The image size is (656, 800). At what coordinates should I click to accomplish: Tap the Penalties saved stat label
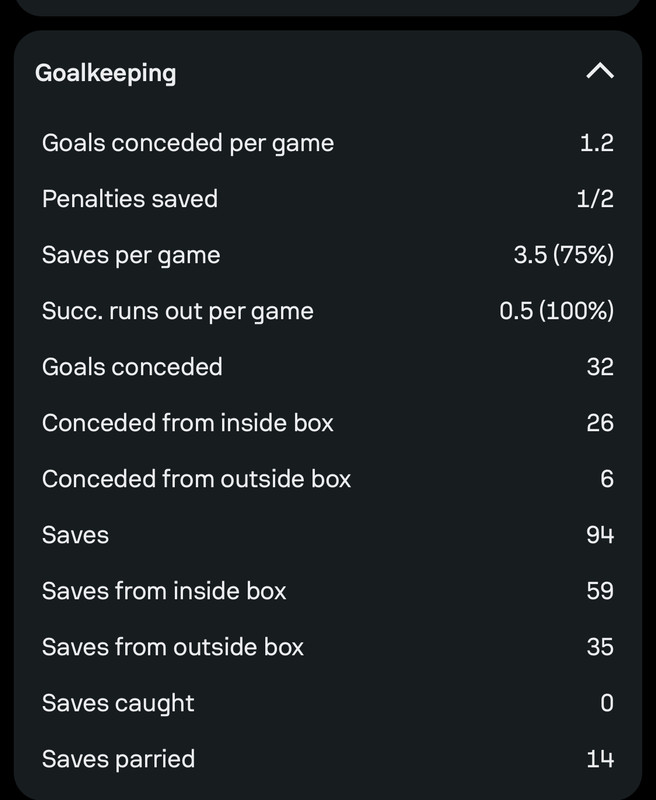point(130,198)
